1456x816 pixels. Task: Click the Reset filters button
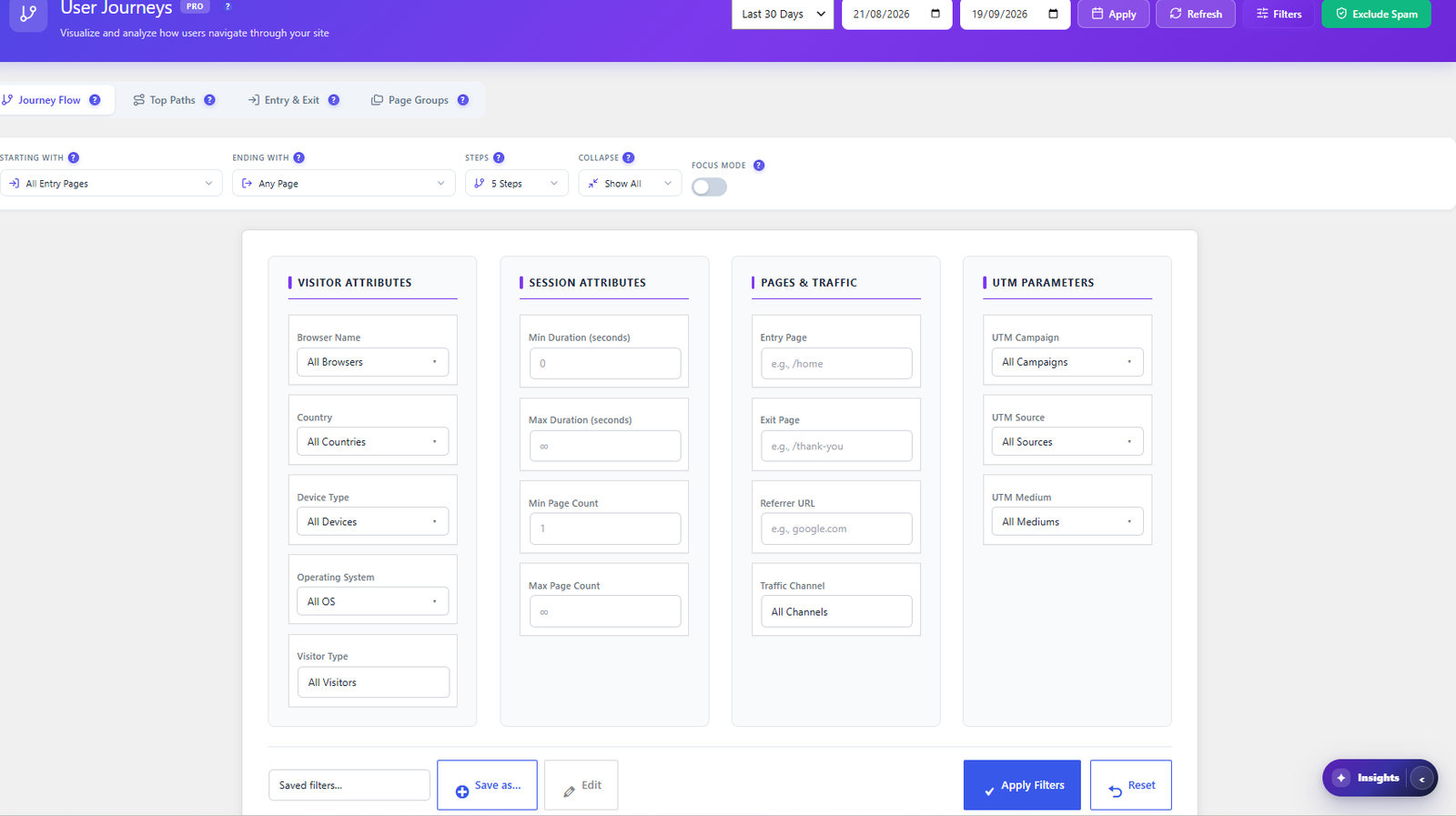(1131, 785)
